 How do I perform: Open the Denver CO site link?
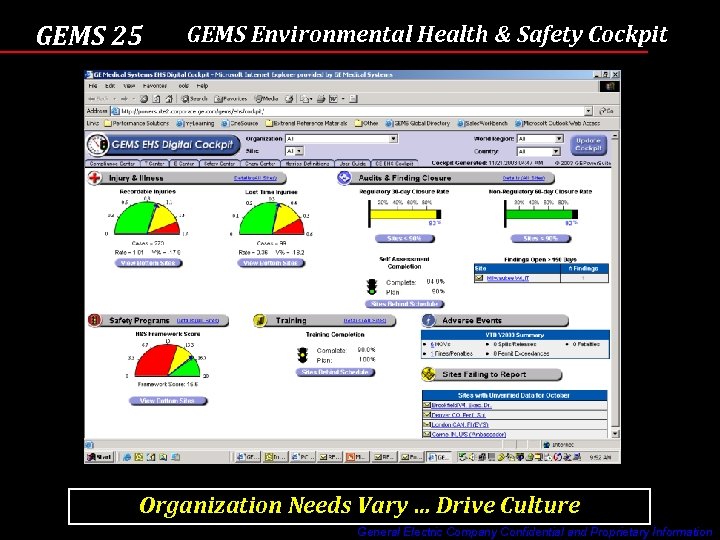pyautogui.click(x=458, y=415)
